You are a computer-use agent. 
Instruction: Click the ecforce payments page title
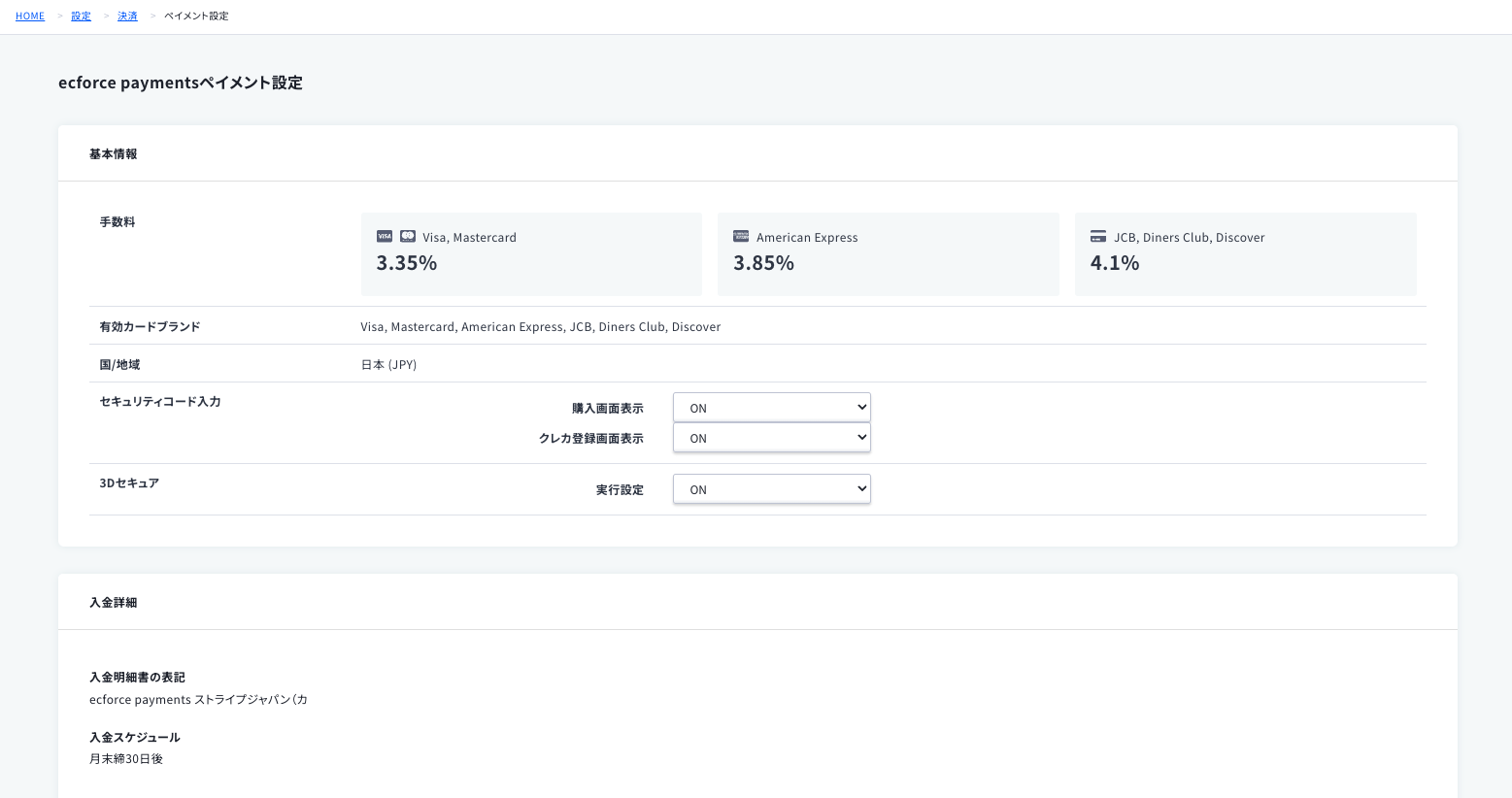pyautogui.click(x=181, y=83)
